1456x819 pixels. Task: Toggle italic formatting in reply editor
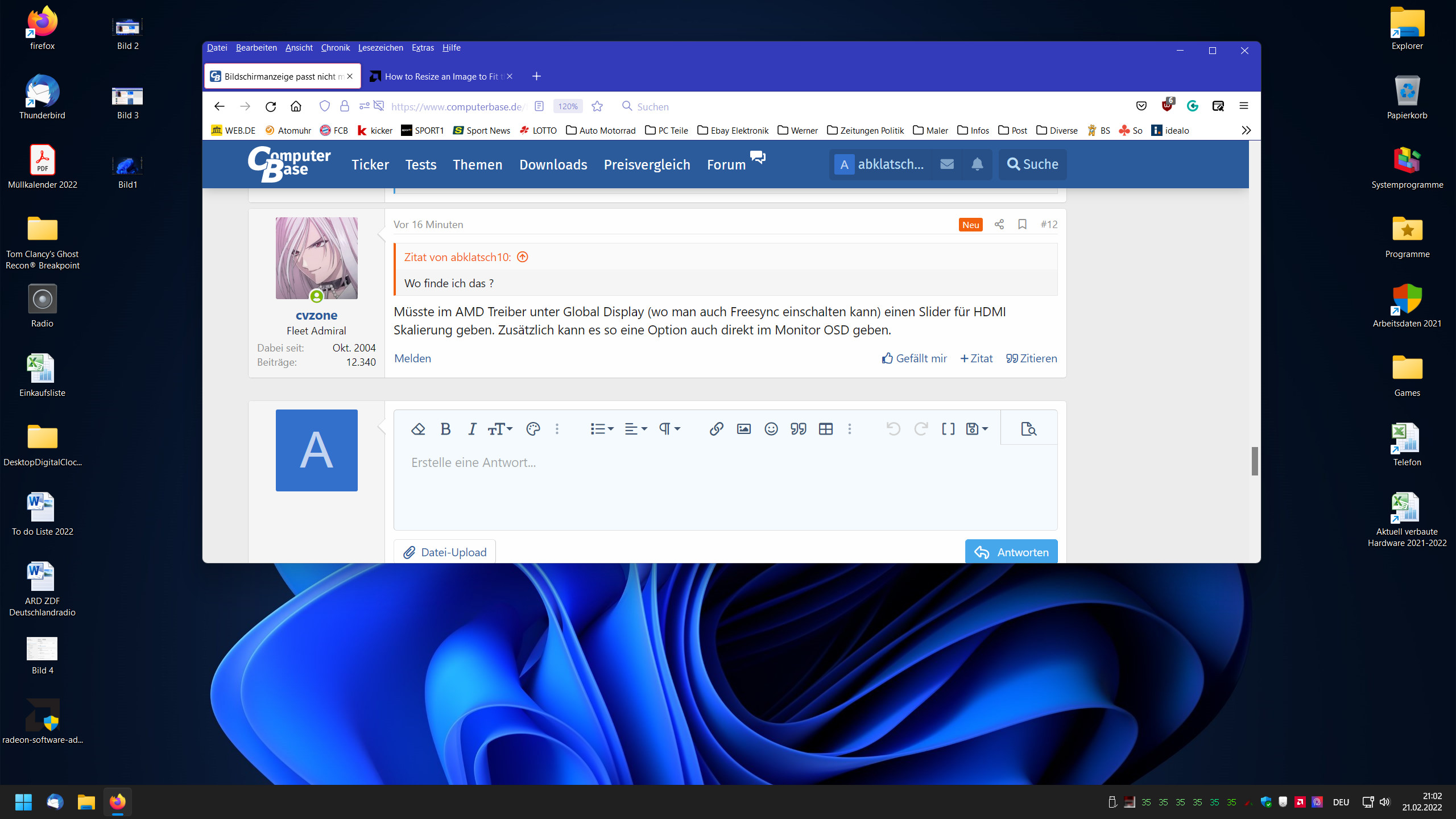[472, 429]
